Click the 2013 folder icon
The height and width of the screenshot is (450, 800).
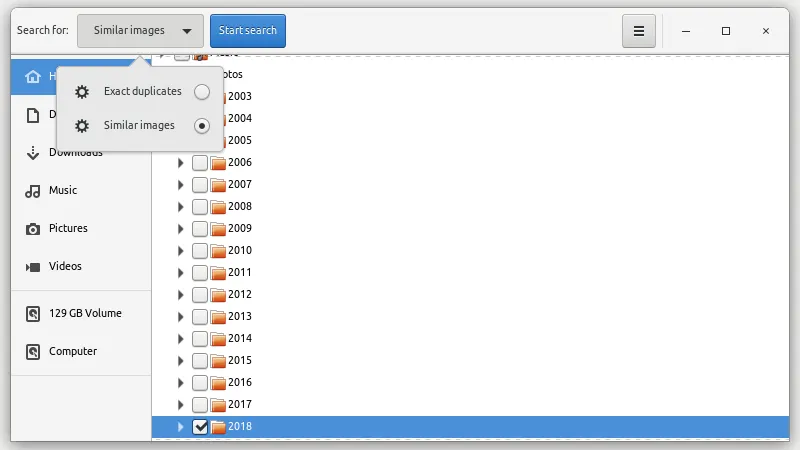218,317
